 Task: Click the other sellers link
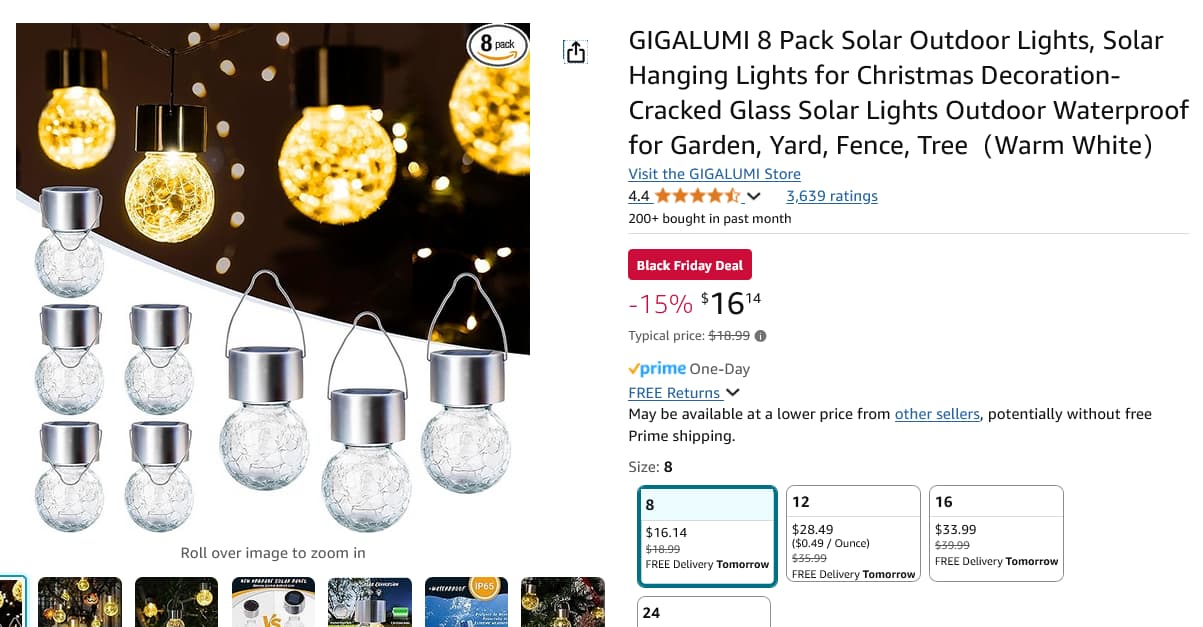(937, 414)
